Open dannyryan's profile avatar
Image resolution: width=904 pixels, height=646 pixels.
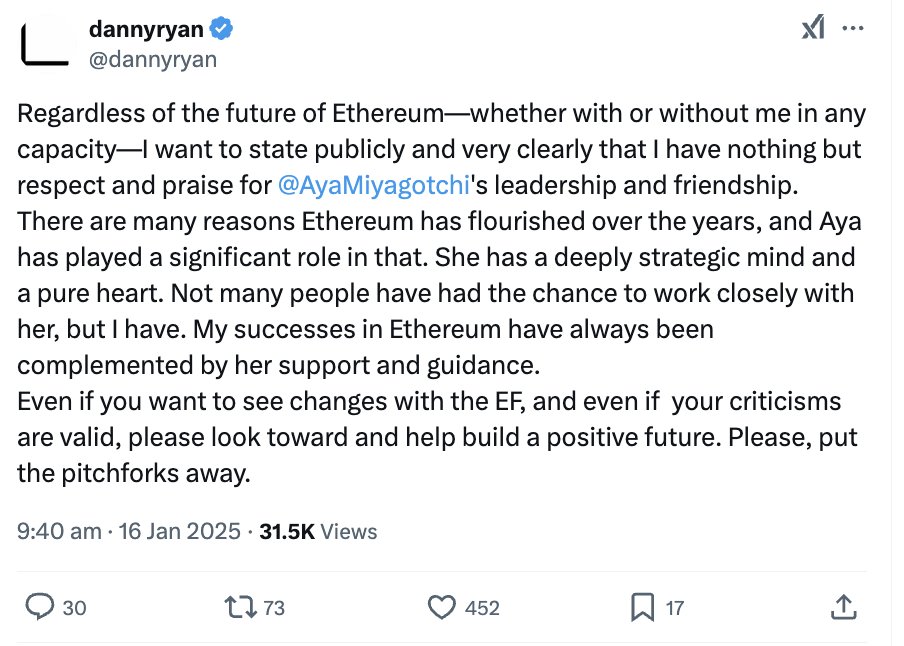tap(44, 43)
